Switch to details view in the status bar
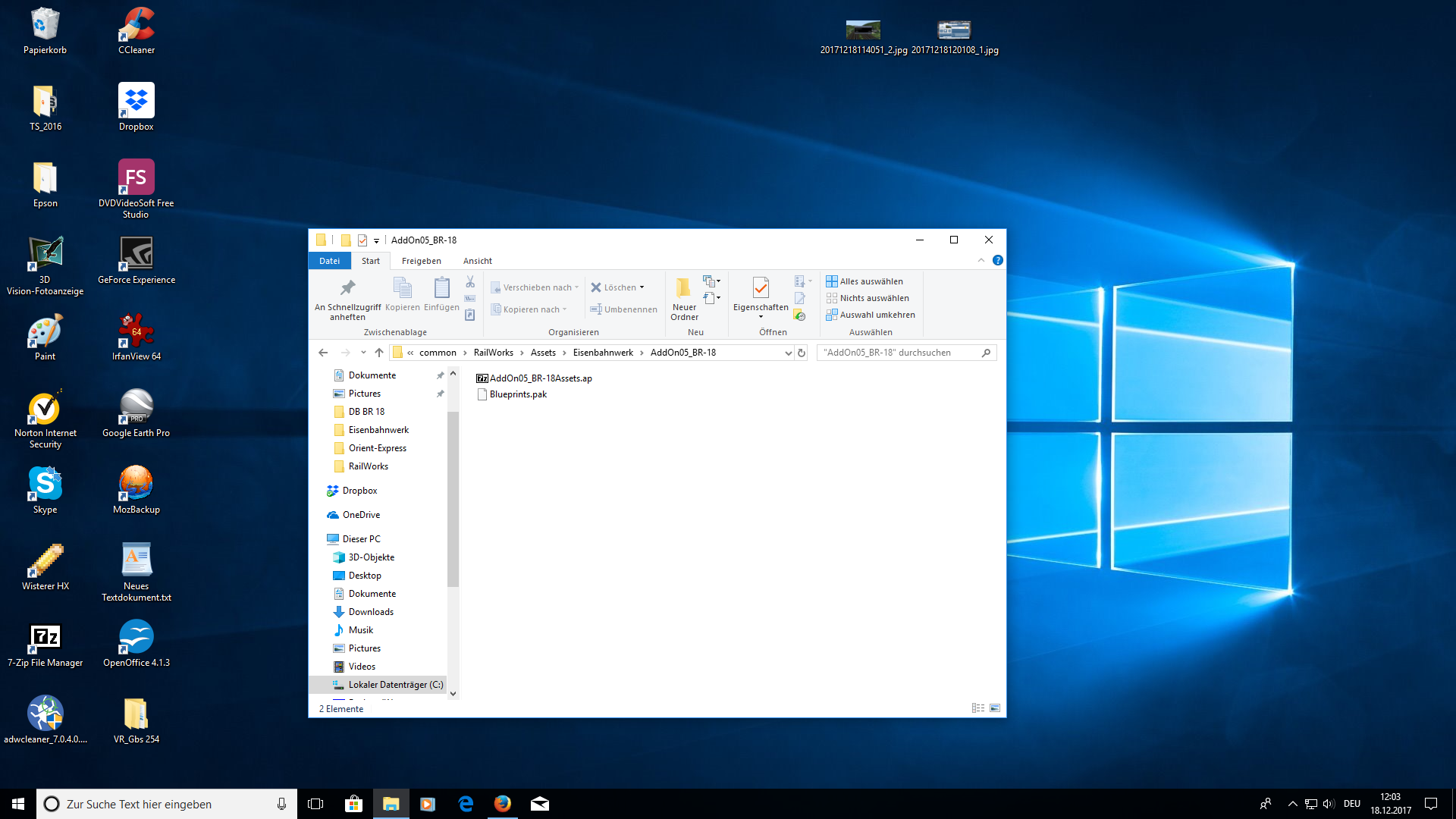Viewport: 1456px width, 819px height. [978, 708]
